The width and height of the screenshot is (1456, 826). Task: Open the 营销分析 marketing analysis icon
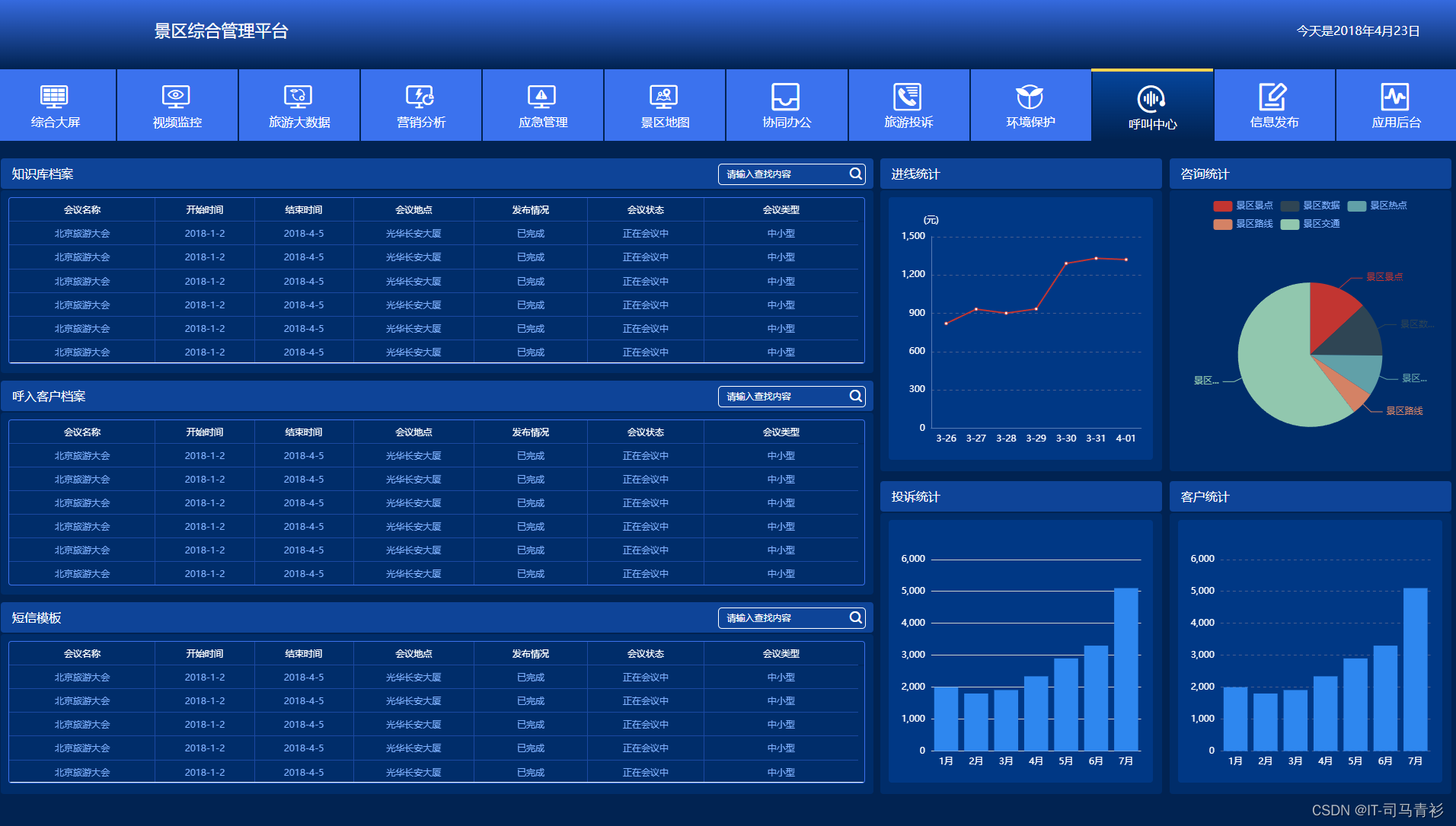pyautogui.click(x=420, y=105)
